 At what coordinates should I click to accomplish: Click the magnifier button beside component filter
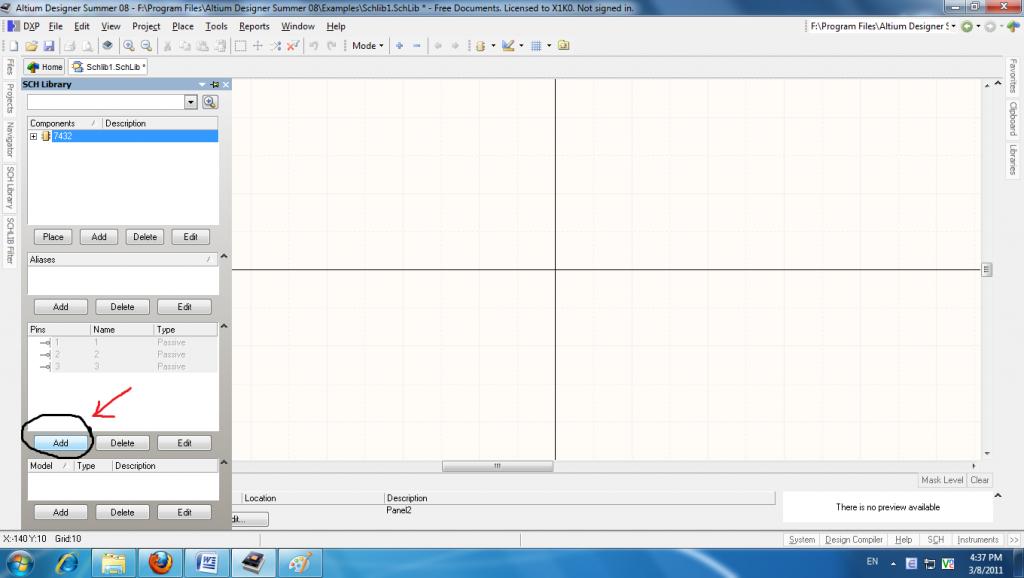coord(210,102)
